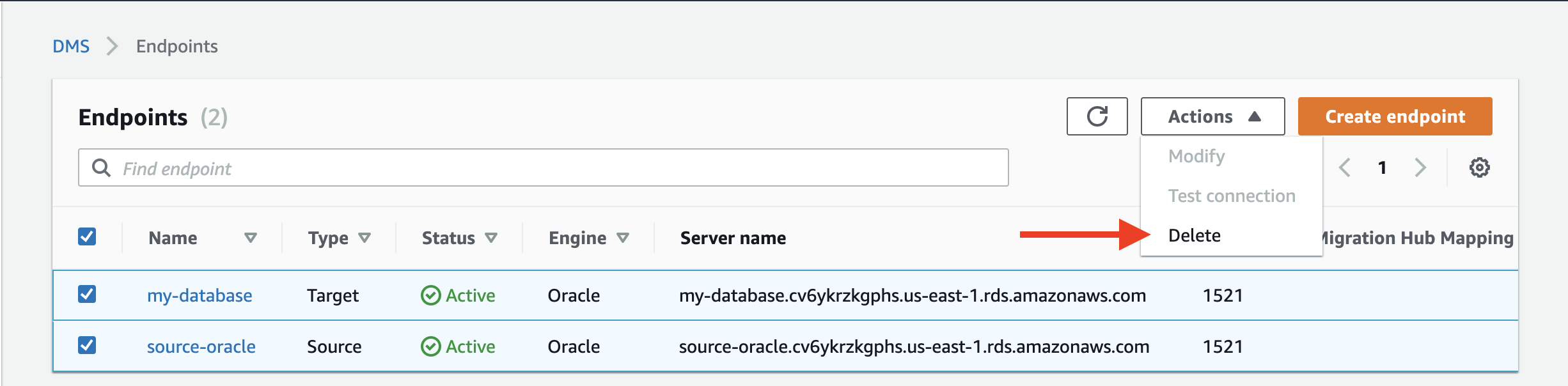The image size is (1568, 386).
Task: Click the Migration Hub Mapping column header
Action: point(1417,238)
